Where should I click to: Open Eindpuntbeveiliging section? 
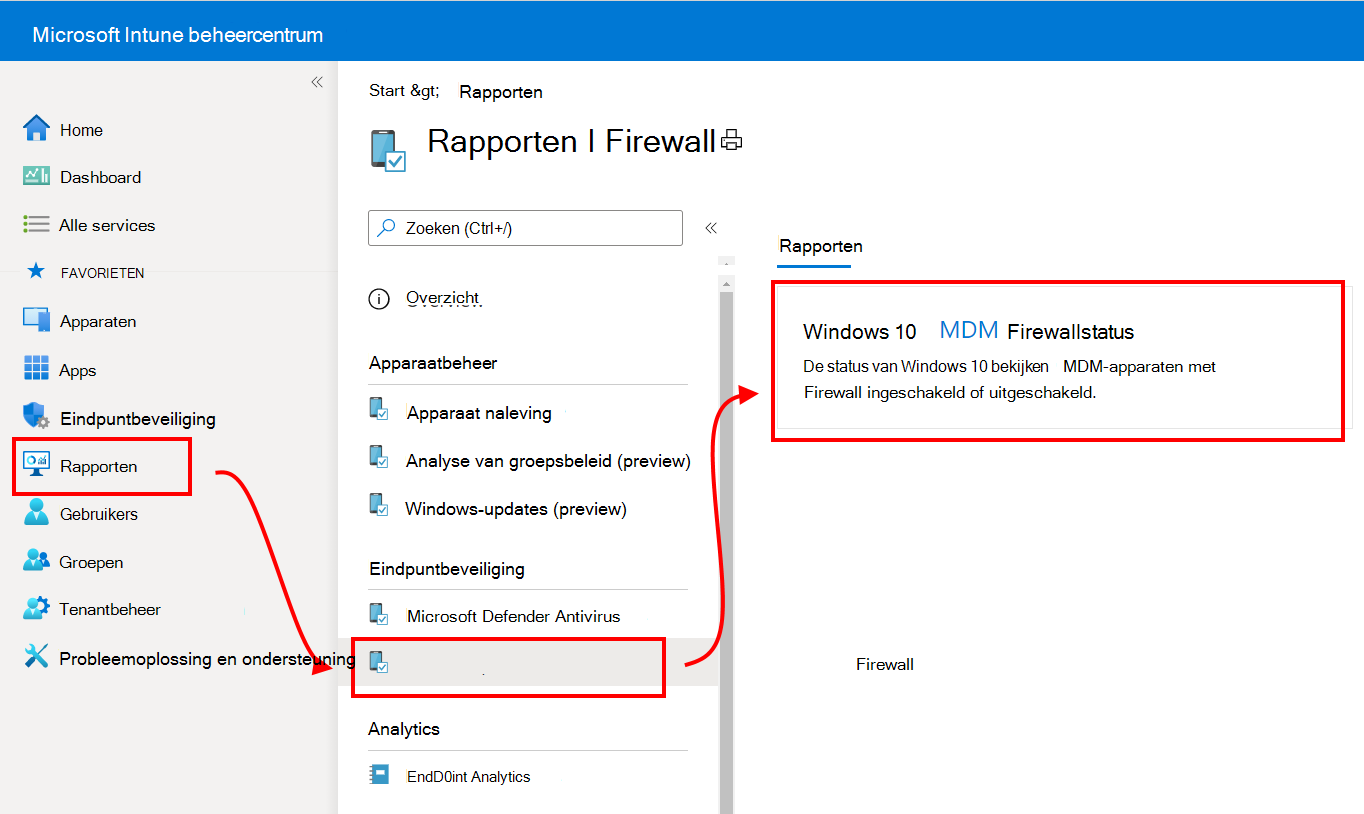[x=138, y=419]
